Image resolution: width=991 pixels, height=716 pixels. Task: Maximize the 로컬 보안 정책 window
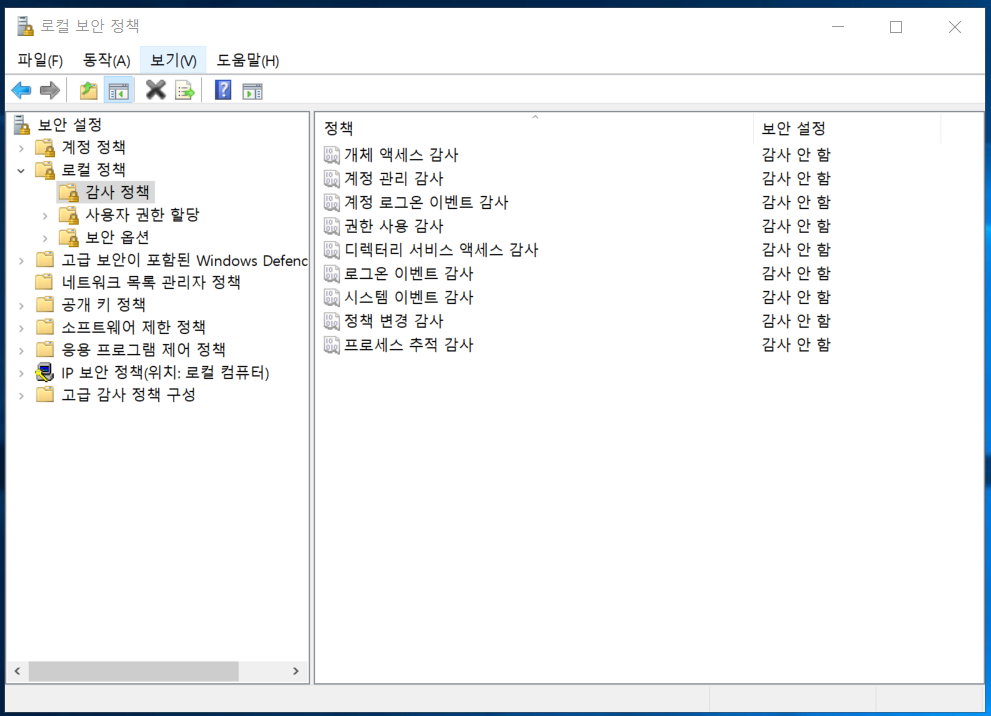click(x=896, y=27)
